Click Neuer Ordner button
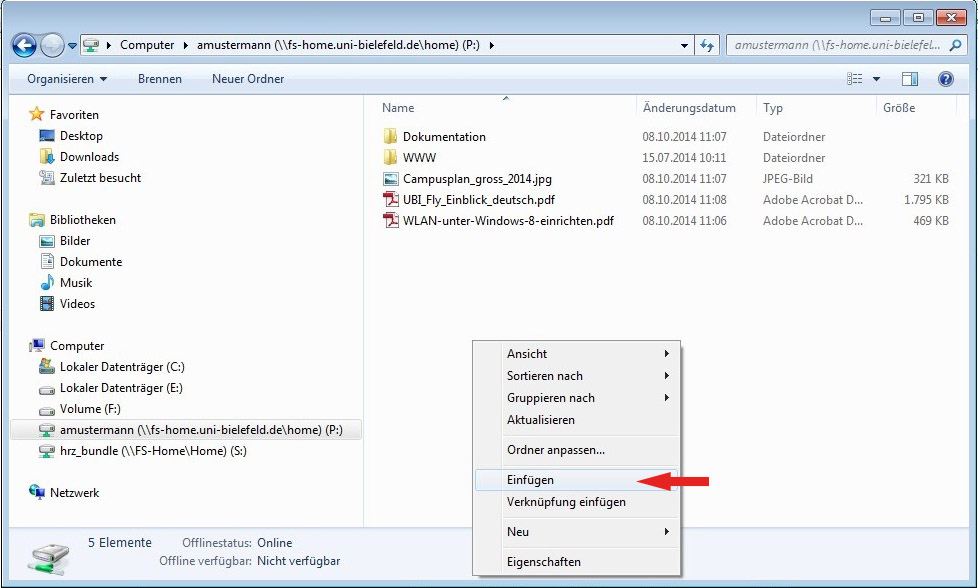The image size is (978, 588). coord(248,79)
